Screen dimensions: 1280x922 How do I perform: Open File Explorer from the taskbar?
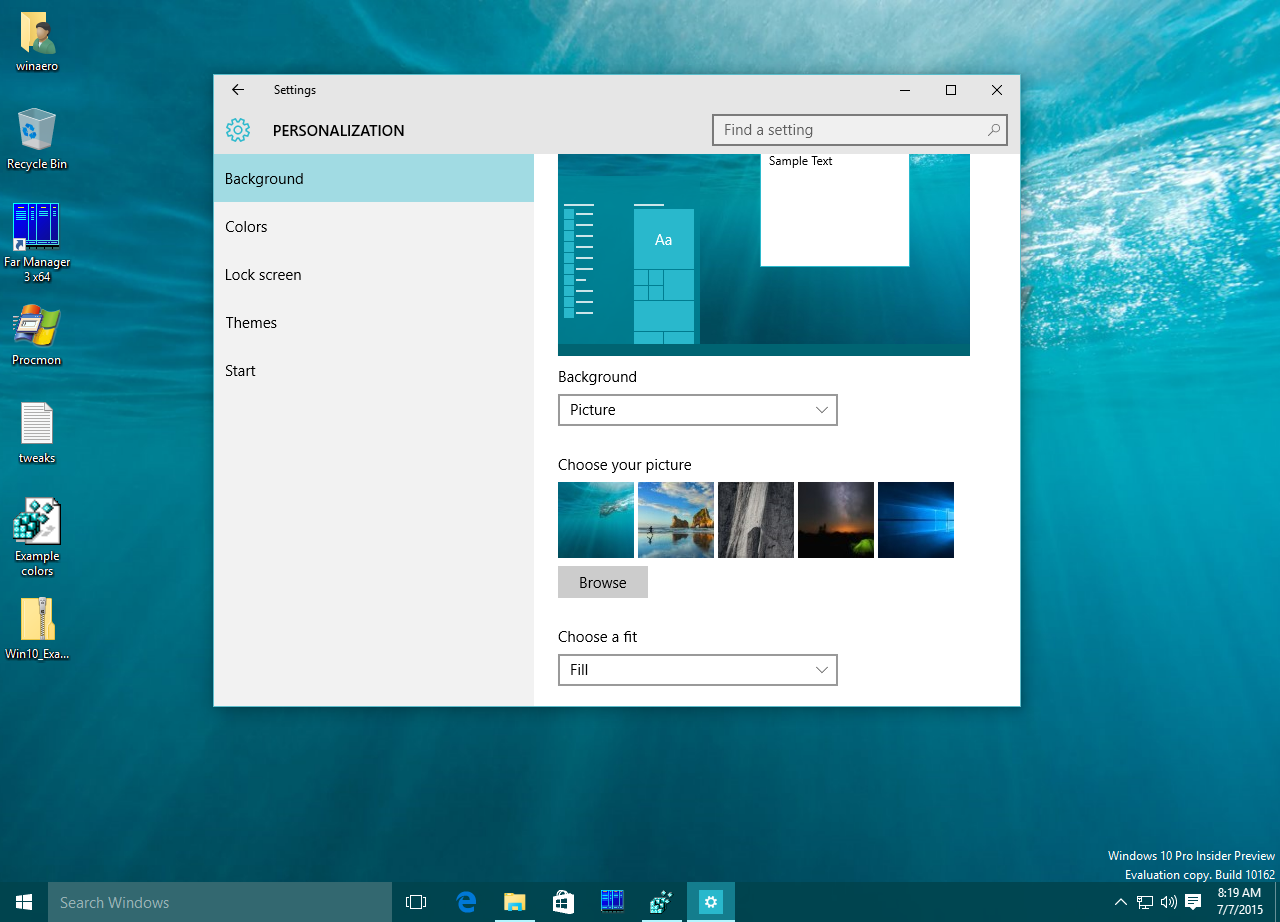point(514,902)
